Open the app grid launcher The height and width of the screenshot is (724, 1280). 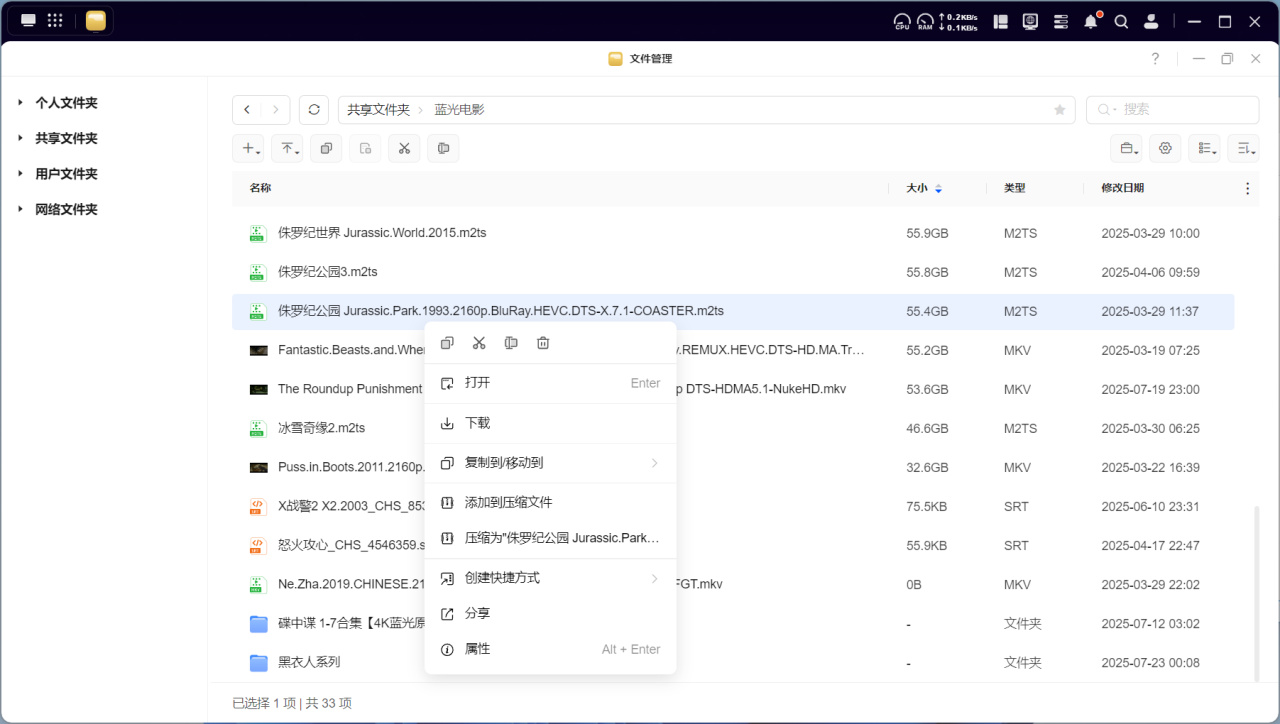tap(55, 21)
